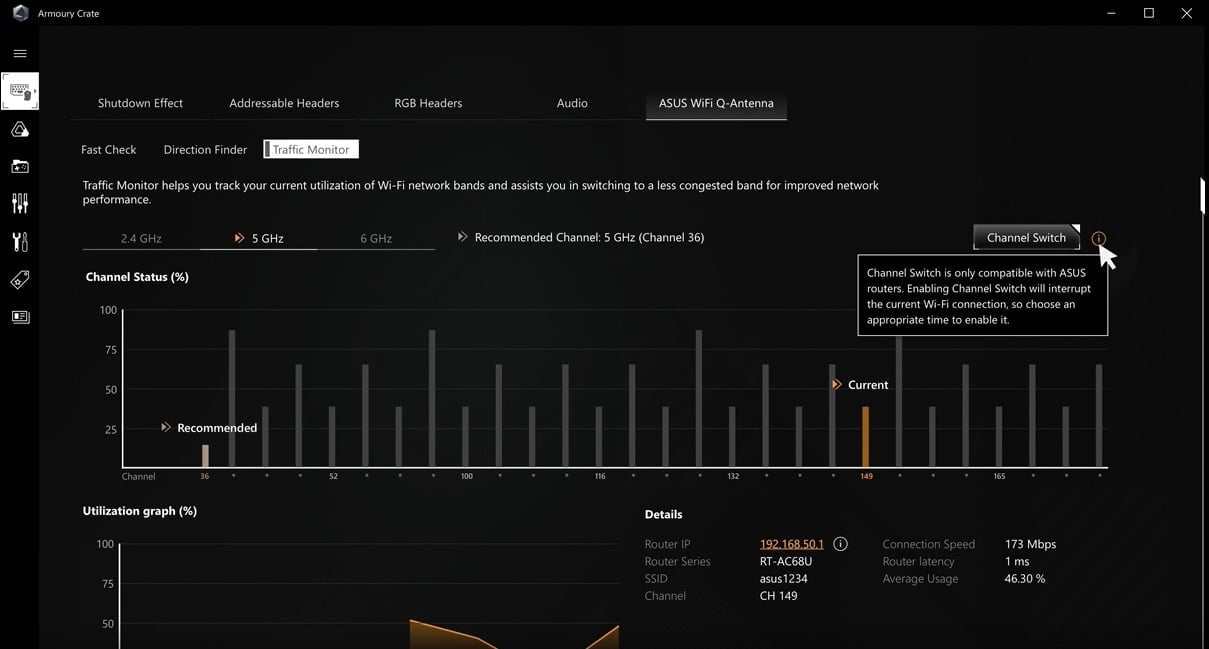The image size is (1209, 649).
Task: Click the info icon next to Router IP
Action: [x=840, y=544]
